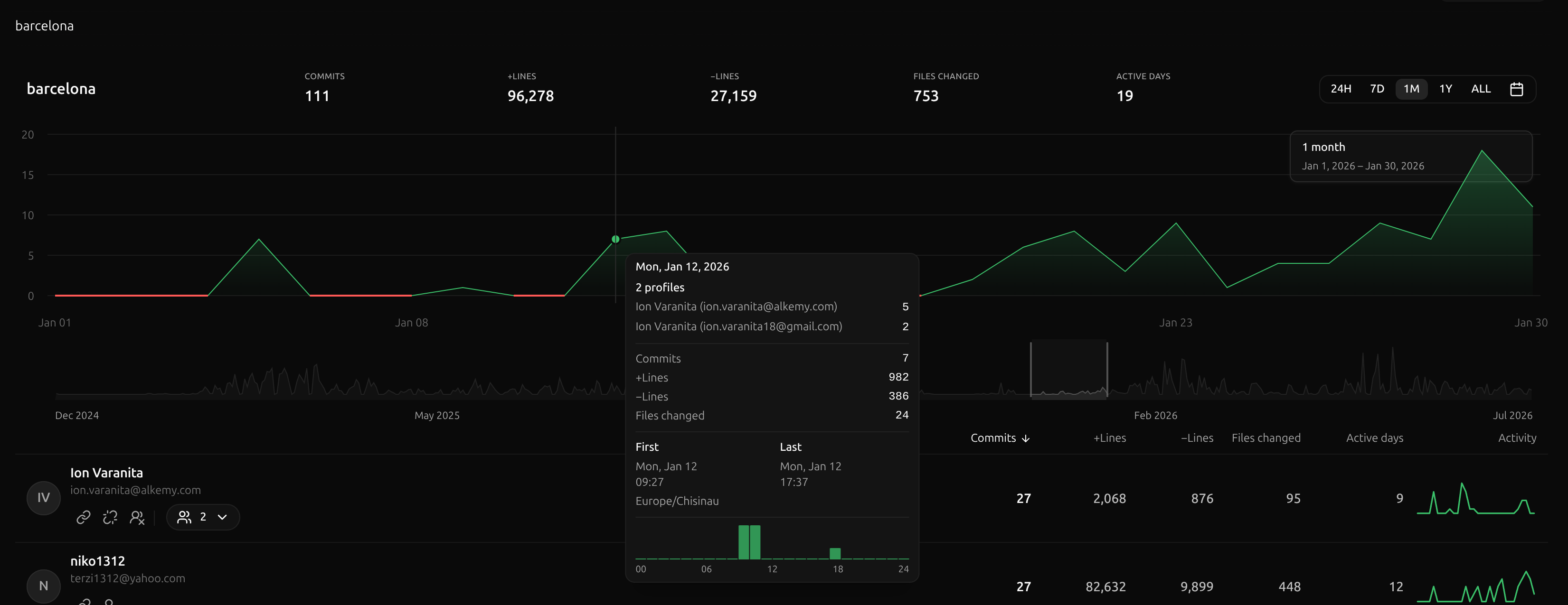
Task: Click the remove-user icon under Ion Varanita
Action: 137,517
